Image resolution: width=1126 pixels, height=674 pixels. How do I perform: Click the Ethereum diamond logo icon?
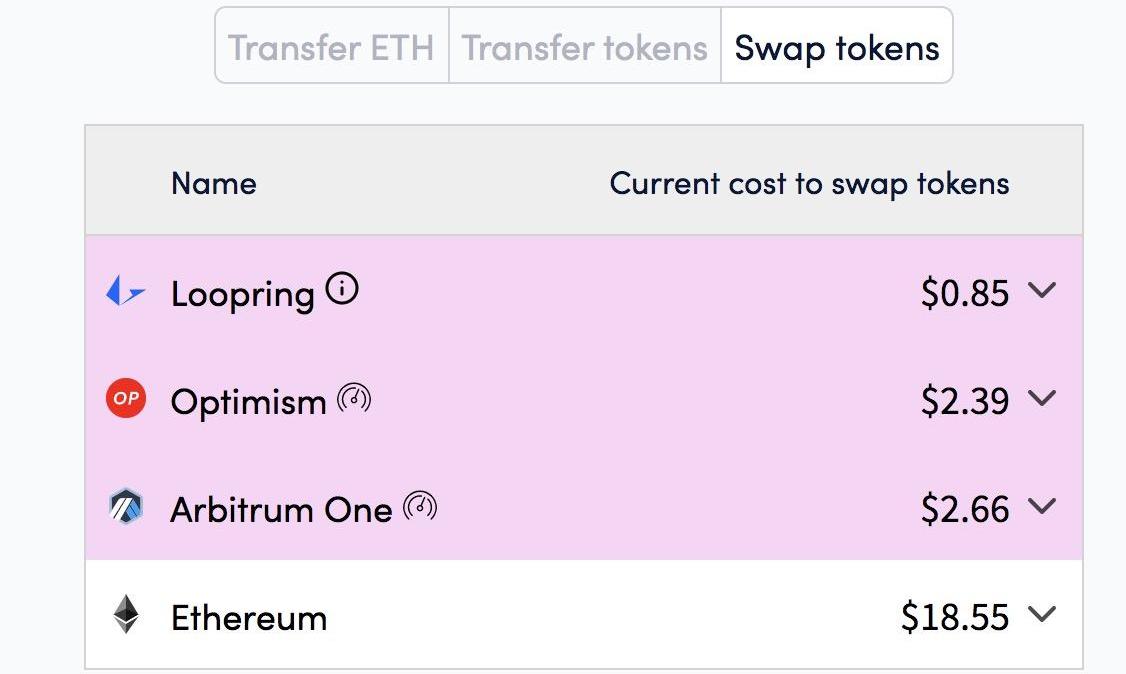point(126,614)
